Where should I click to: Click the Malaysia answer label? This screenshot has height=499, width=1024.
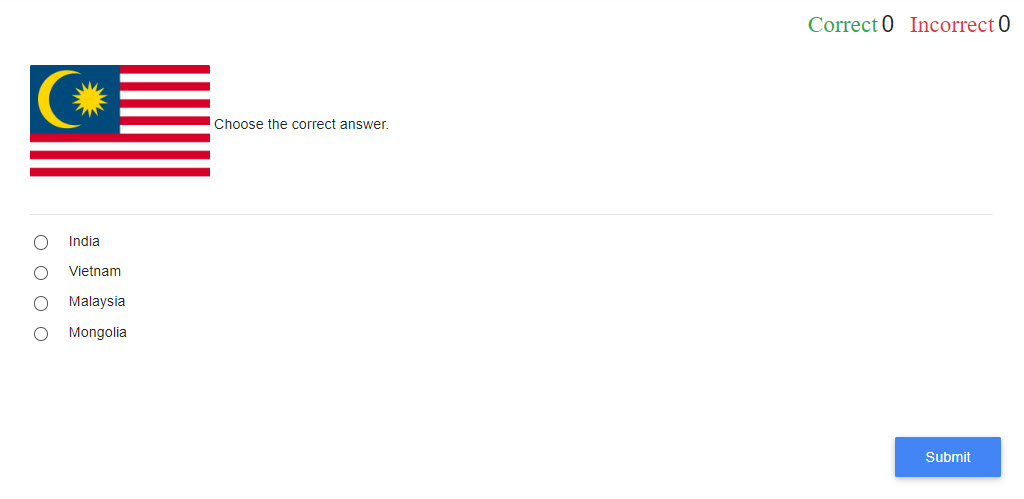97,301
